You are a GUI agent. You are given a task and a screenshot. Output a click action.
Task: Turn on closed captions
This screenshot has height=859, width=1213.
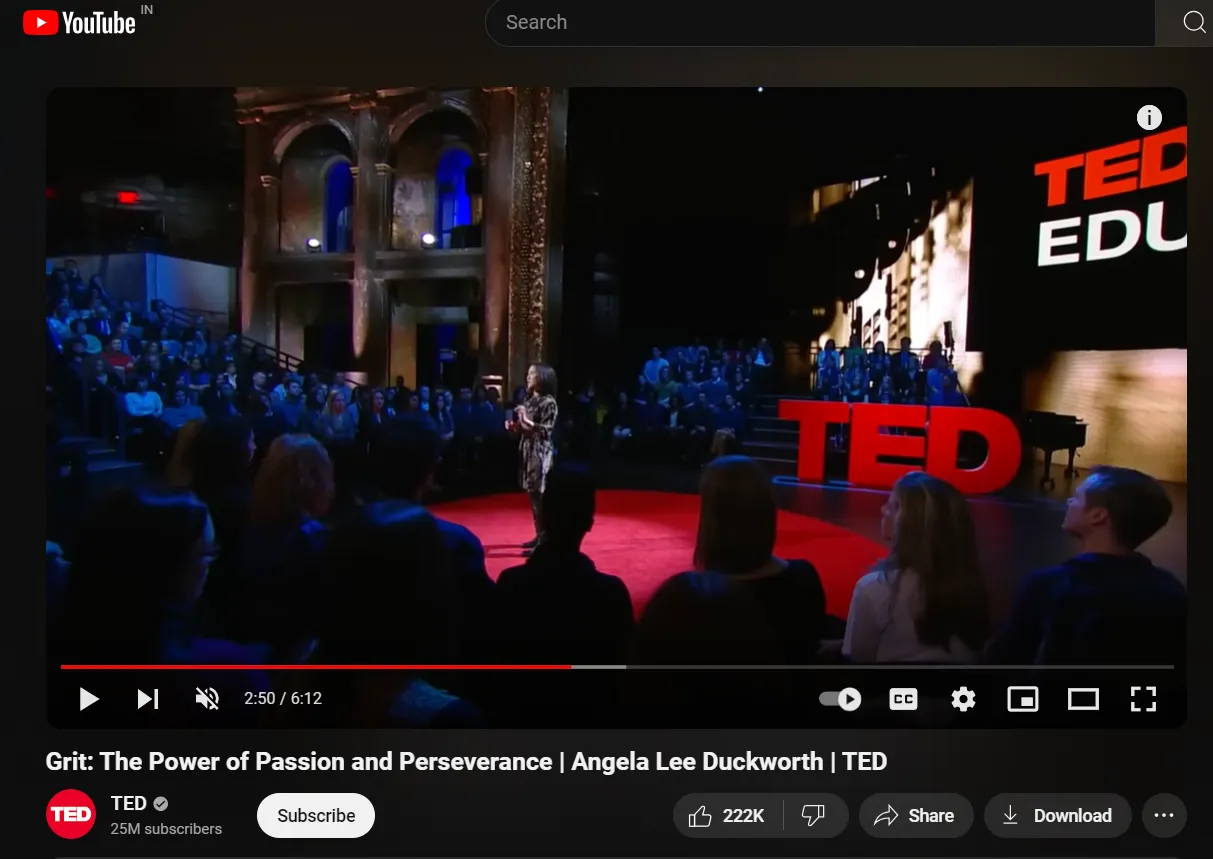click(x=903, y=699)
